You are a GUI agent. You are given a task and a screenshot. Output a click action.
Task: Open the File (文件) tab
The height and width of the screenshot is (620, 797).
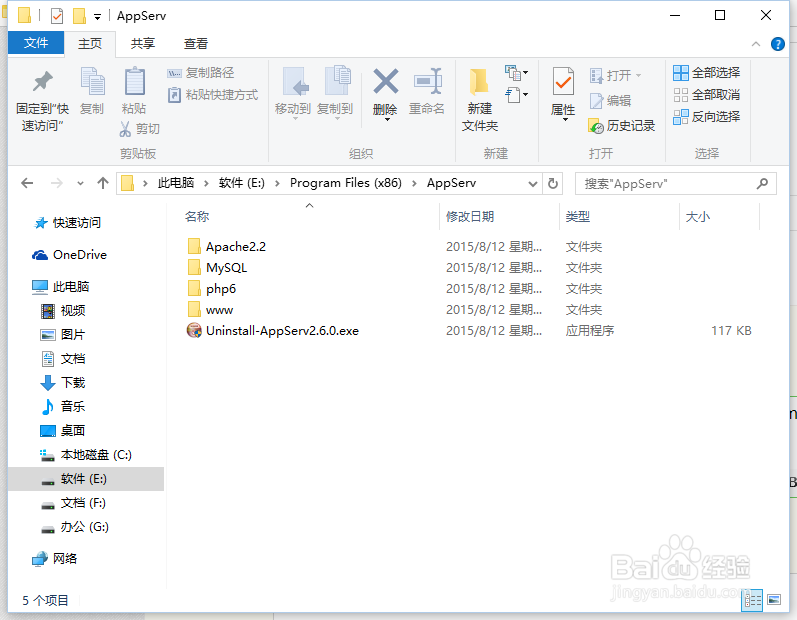[36, 43]
